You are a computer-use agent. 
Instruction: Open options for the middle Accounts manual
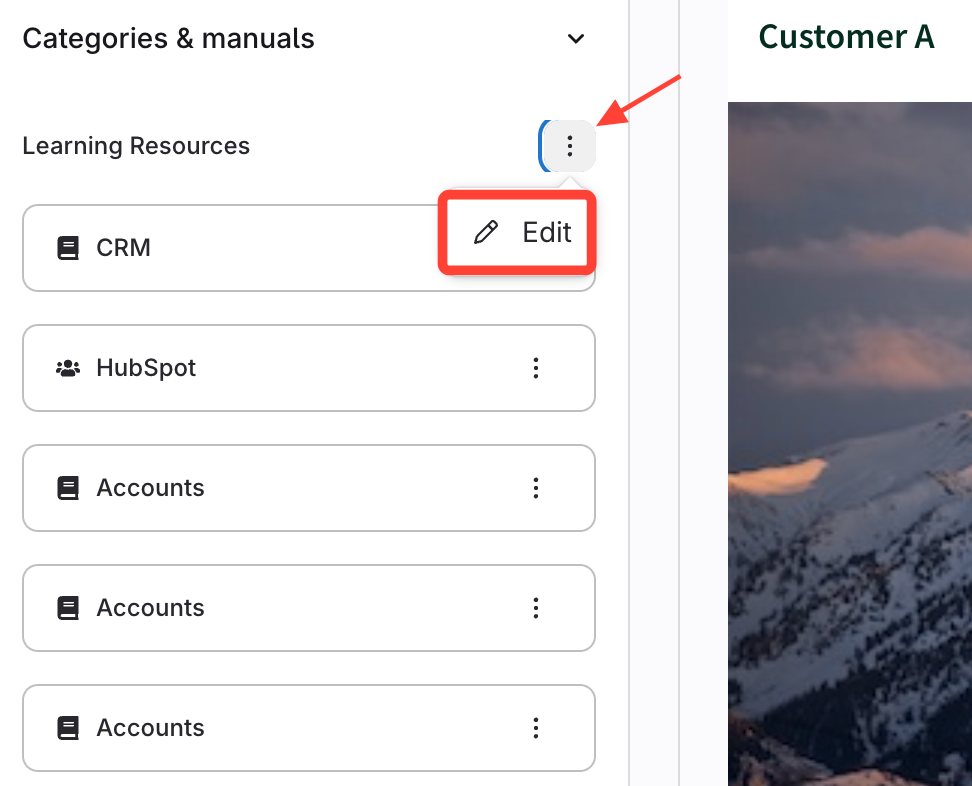coord(536,608)
